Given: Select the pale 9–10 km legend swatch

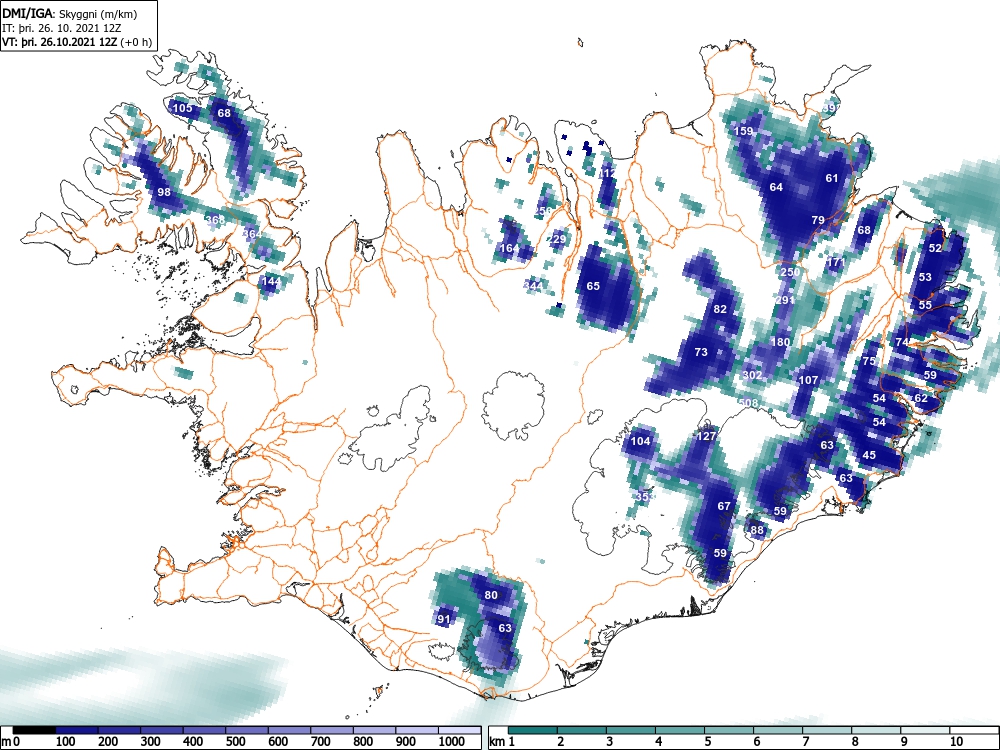Looking at the screenshot, I should click(x=925, y=730).
